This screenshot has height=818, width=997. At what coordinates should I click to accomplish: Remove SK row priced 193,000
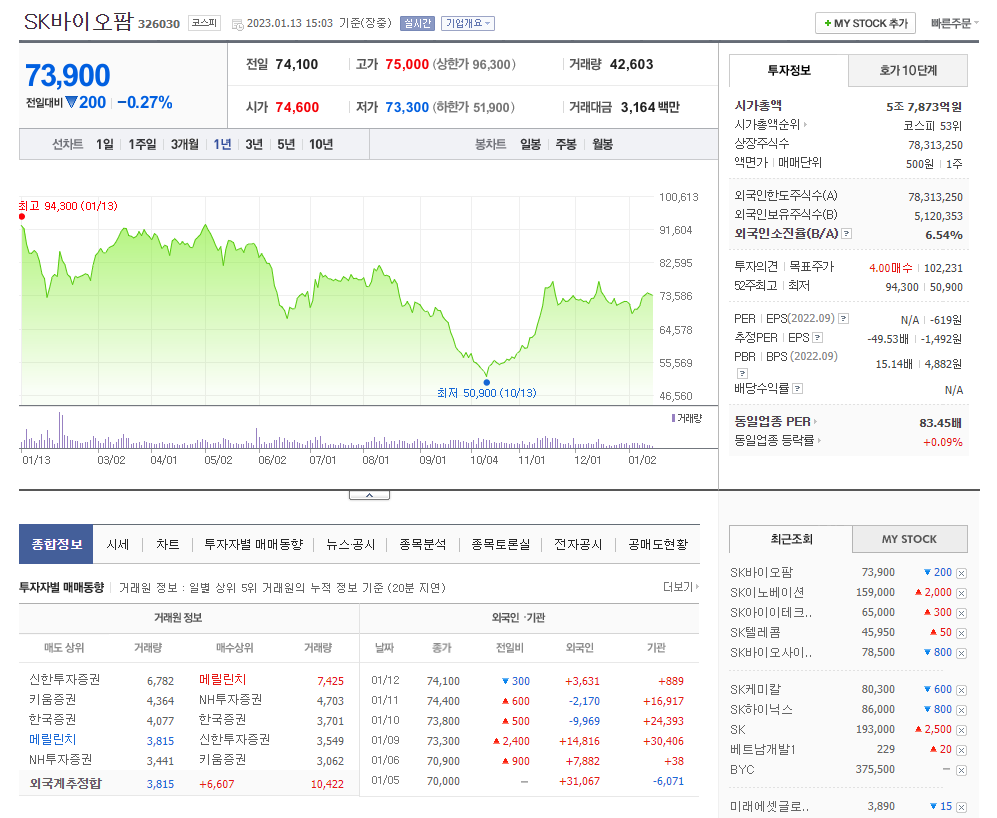pyautogui.click(x=961, y=730)
